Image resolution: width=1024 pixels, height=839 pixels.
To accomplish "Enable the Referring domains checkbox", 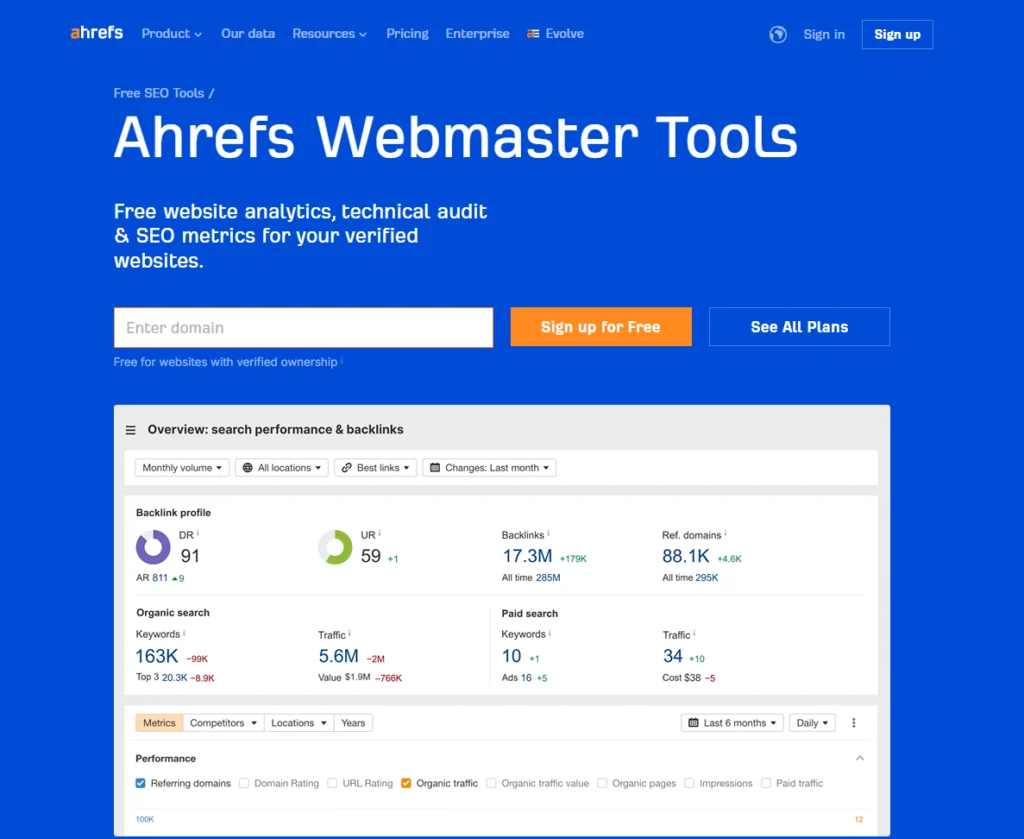I will pyautogui.click(x=140, y=783).
